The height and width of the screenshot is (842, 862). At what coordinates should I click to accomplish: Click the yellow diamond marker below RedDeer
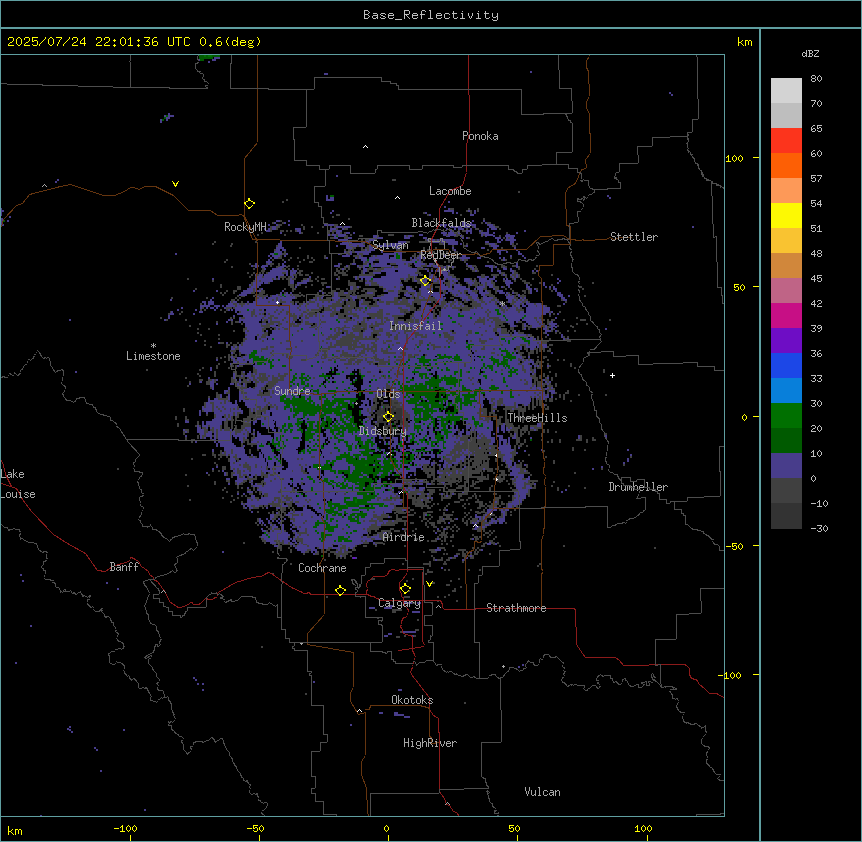tap(425, 281)
